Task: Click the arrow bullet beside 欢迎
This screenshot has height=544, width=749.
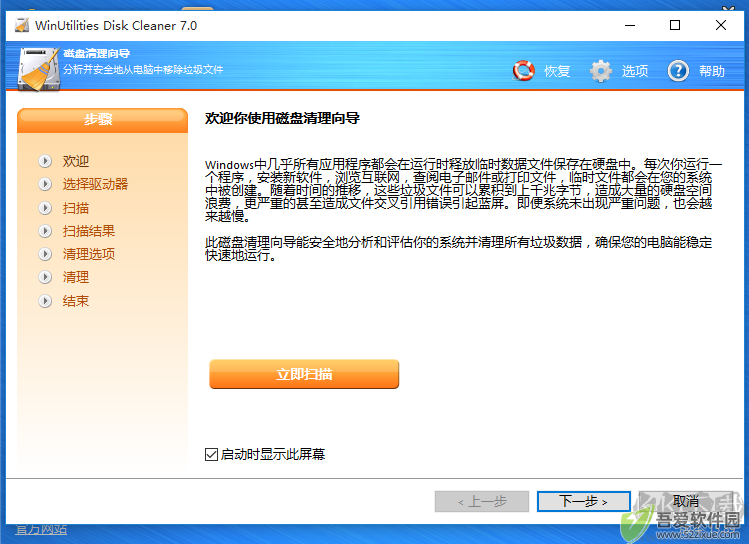Action: point(45,161)
